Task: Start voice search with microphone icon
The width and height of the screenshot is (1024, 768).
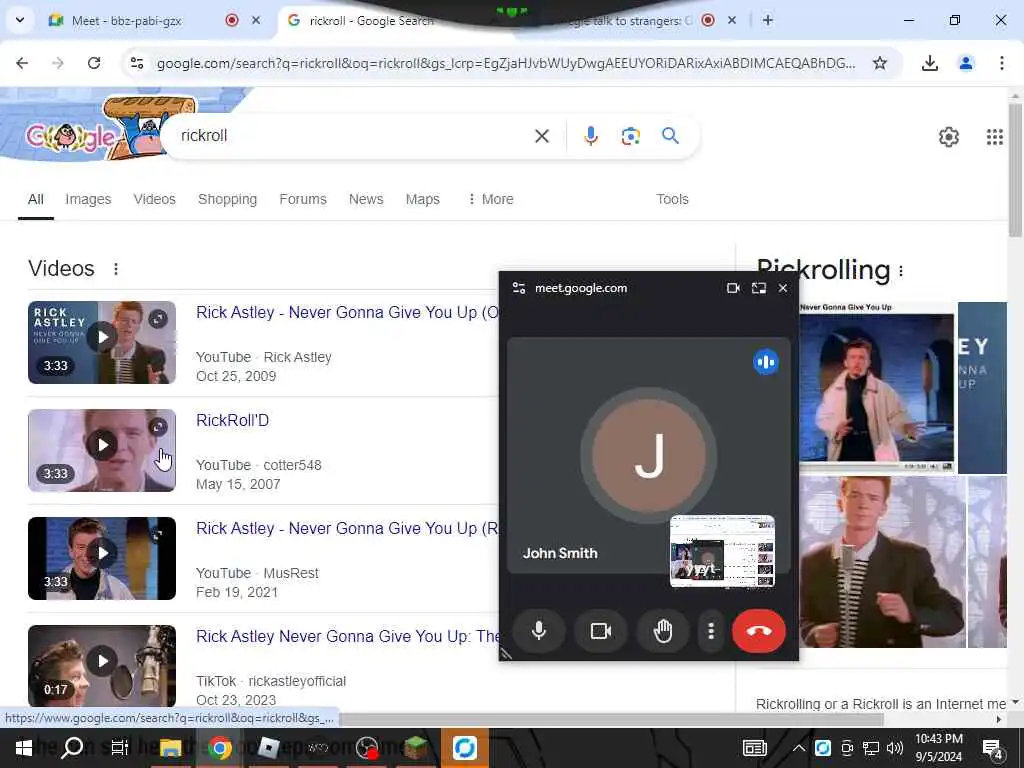Action: point(590,136)
